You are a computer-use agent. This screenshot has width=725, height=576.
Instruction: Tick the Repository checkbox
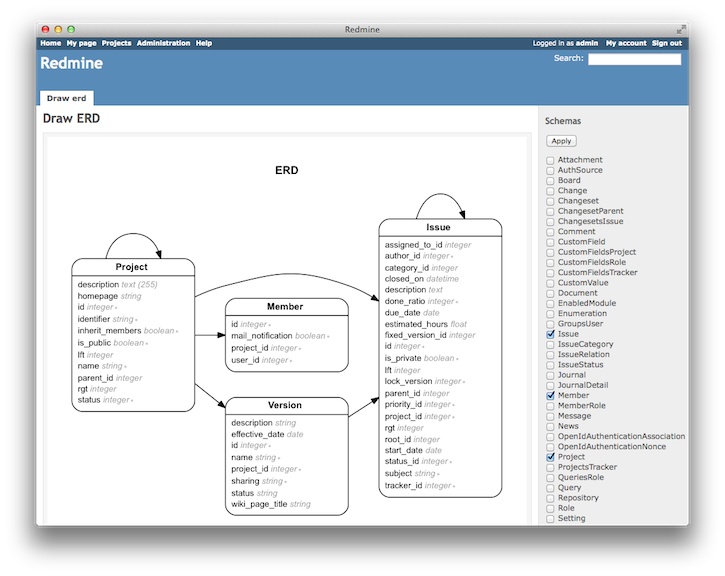550,498
